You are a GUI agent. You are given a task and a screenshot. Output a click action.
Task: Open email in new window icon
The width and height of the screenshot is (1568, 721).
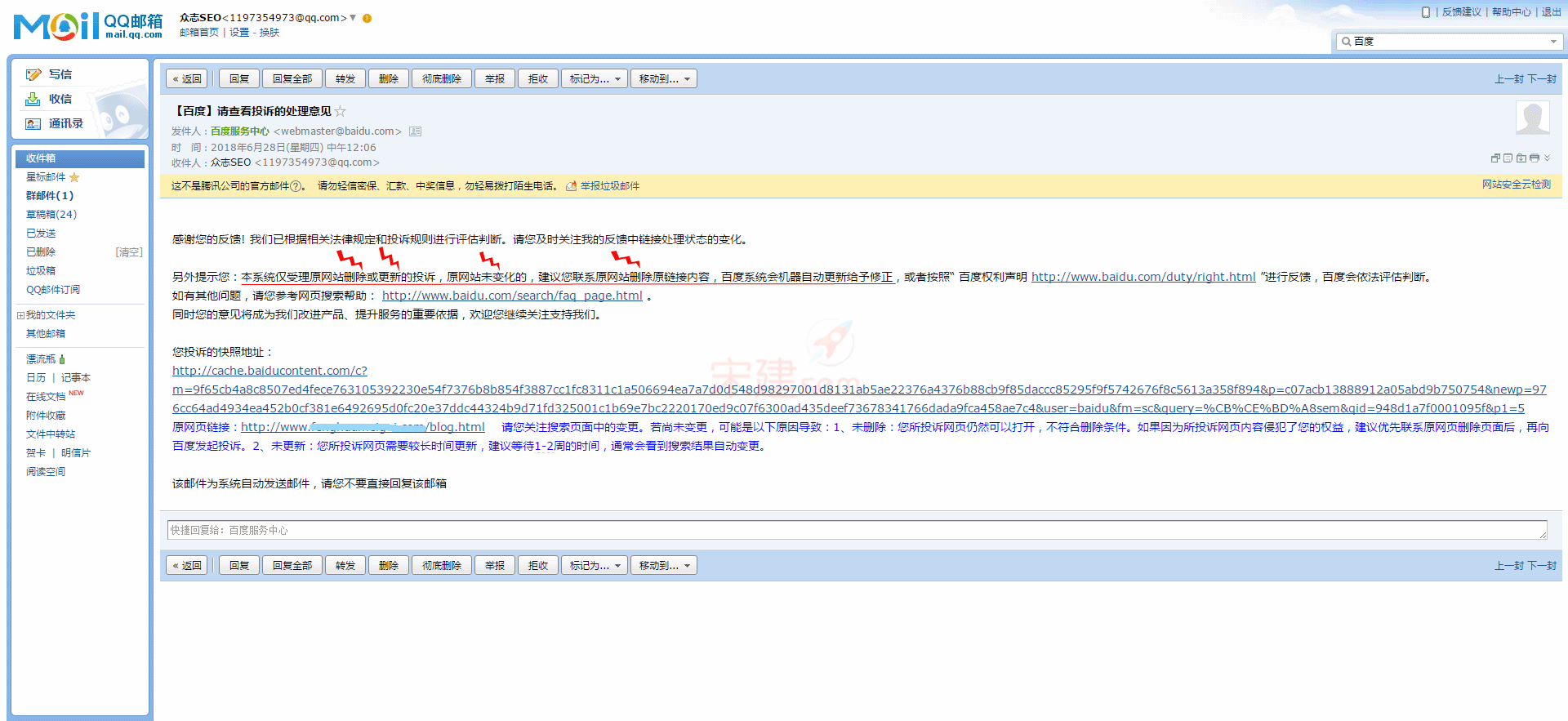[1495, 158]
